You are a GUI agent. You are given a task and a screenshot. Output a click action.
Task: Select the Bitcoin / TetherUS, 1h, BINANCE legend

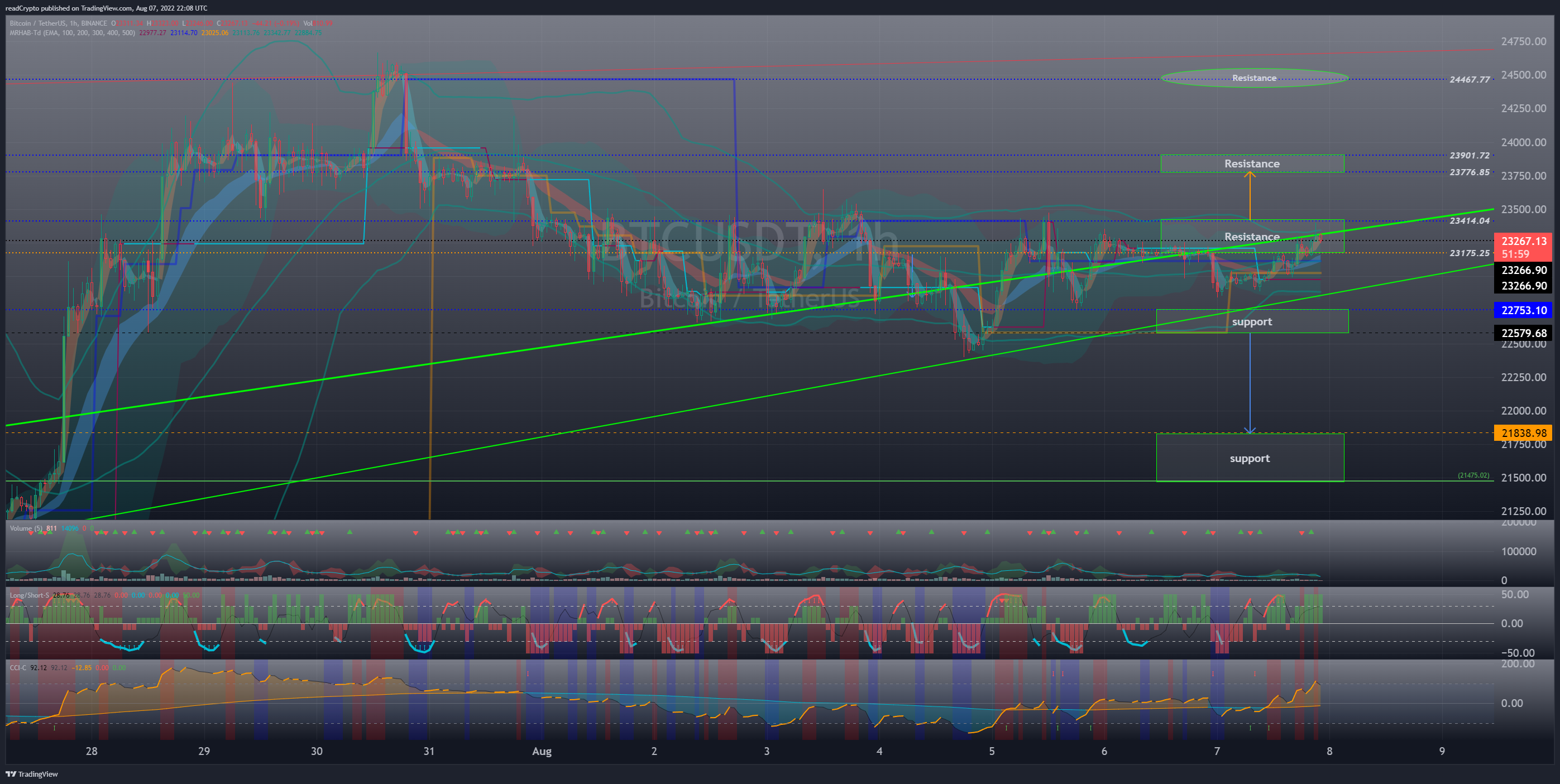click(x=58, y=23)
